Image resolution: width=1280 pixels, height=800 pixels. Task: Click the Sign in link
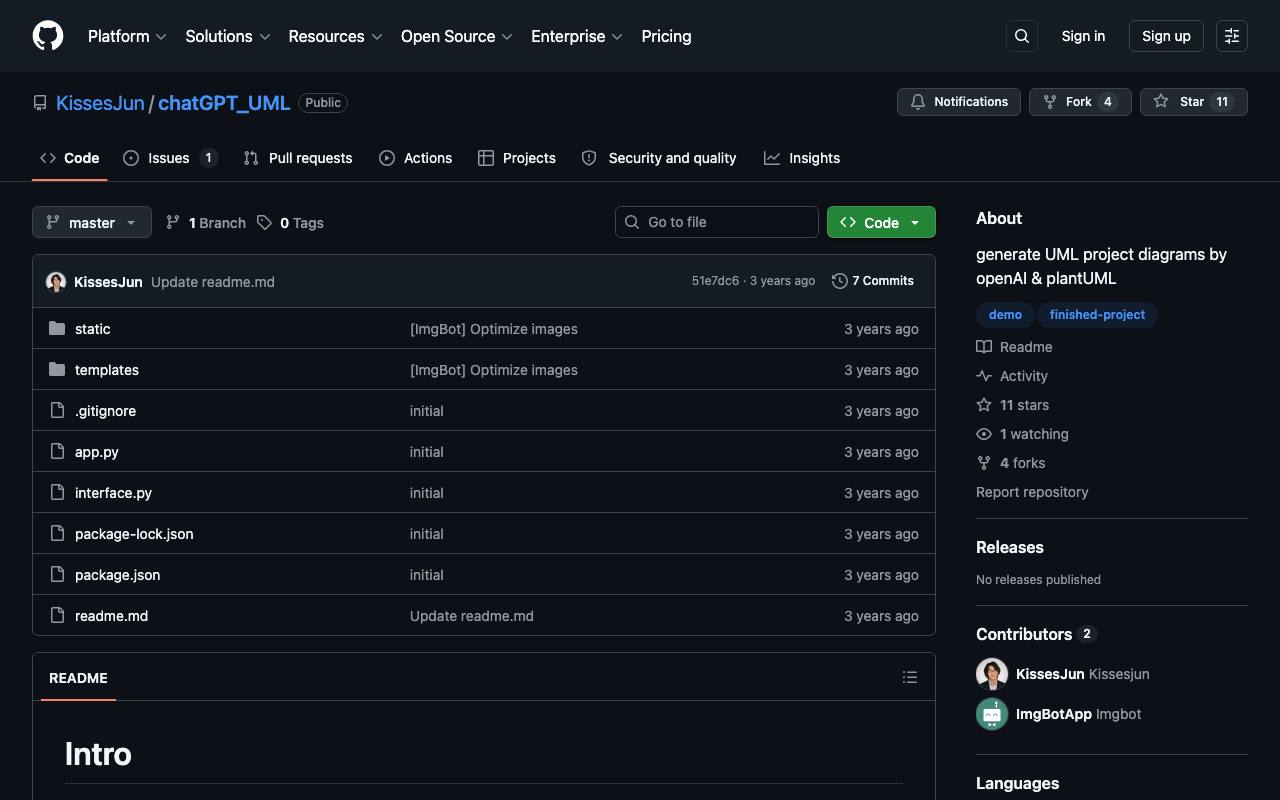(x=1083, y=36)
